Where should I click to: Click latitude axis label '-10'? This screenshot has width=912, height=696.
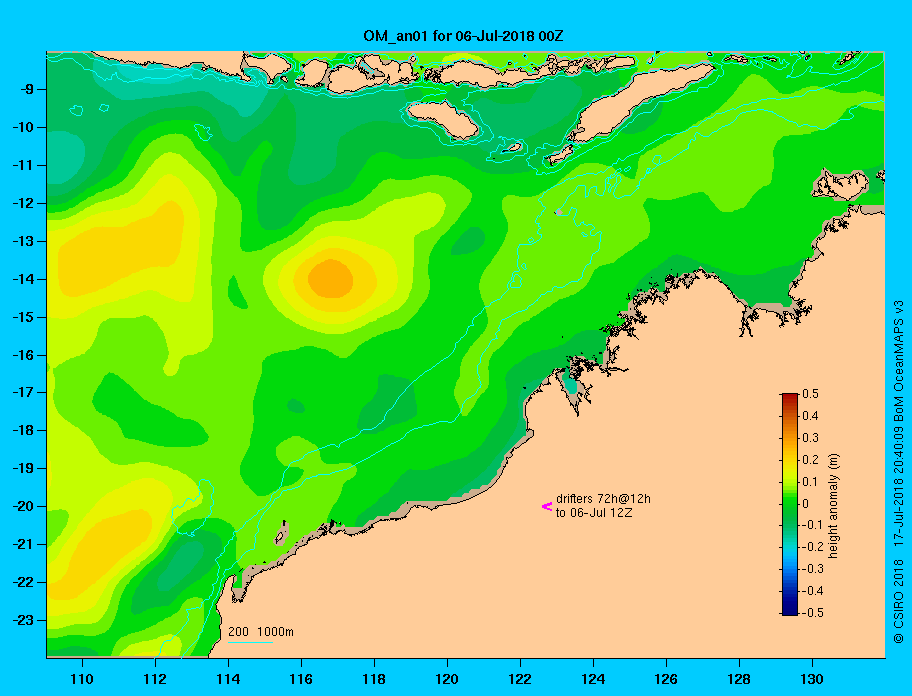[x=24, y=127]
